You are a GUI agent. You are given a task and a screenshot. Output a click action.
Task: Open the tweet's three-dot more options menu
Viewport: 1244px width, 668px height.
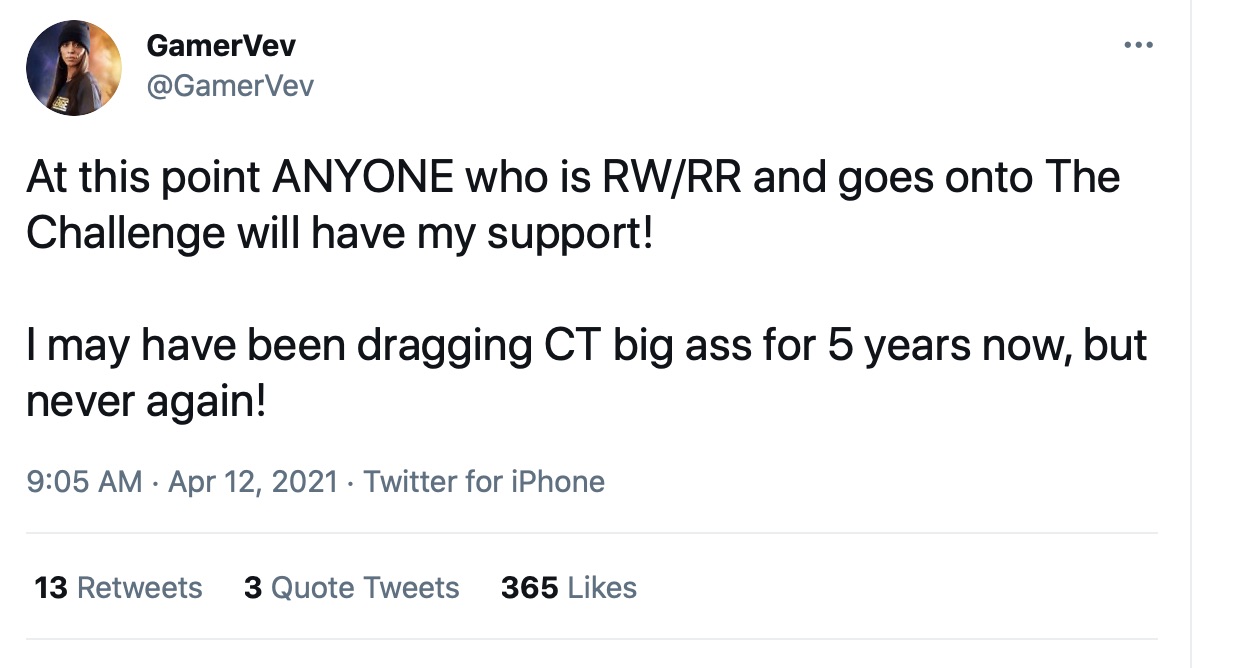1138,45
